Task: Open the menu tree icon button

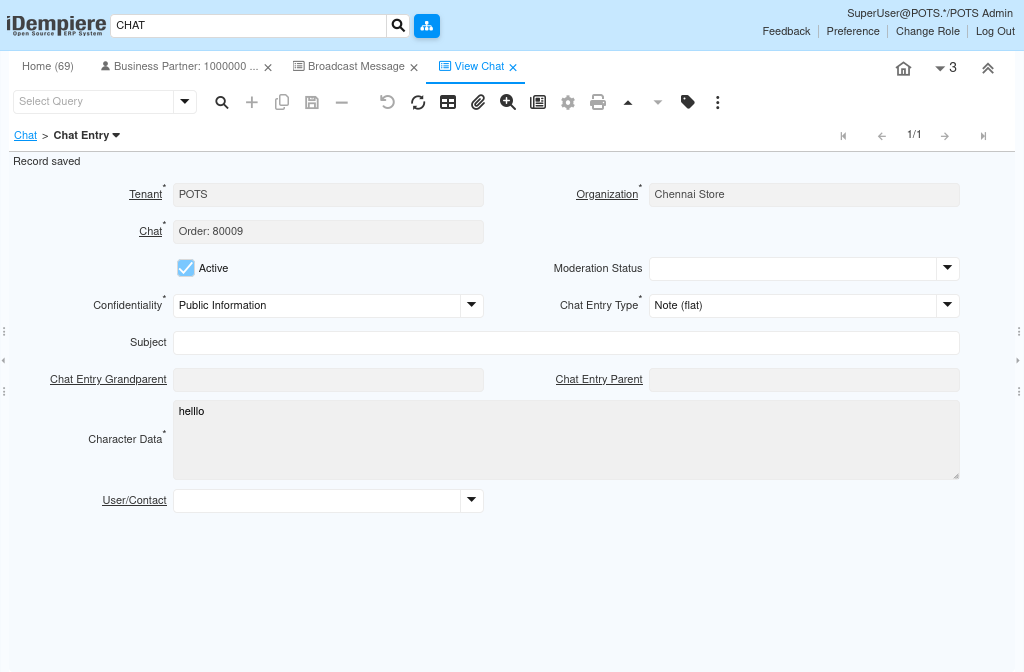Action: coord(426,25)
